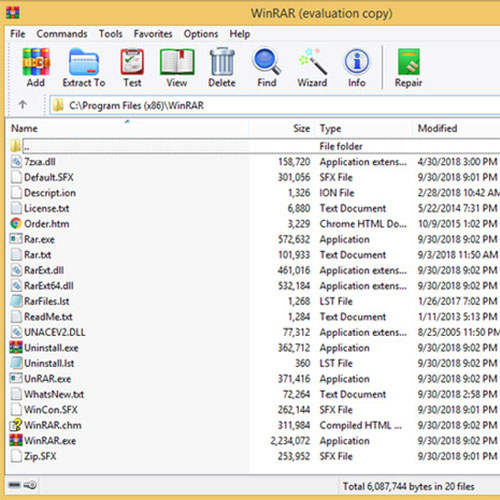Click the Compiled HTML type entry
Viewport: 500px width, 500px height.
[361, 425]
